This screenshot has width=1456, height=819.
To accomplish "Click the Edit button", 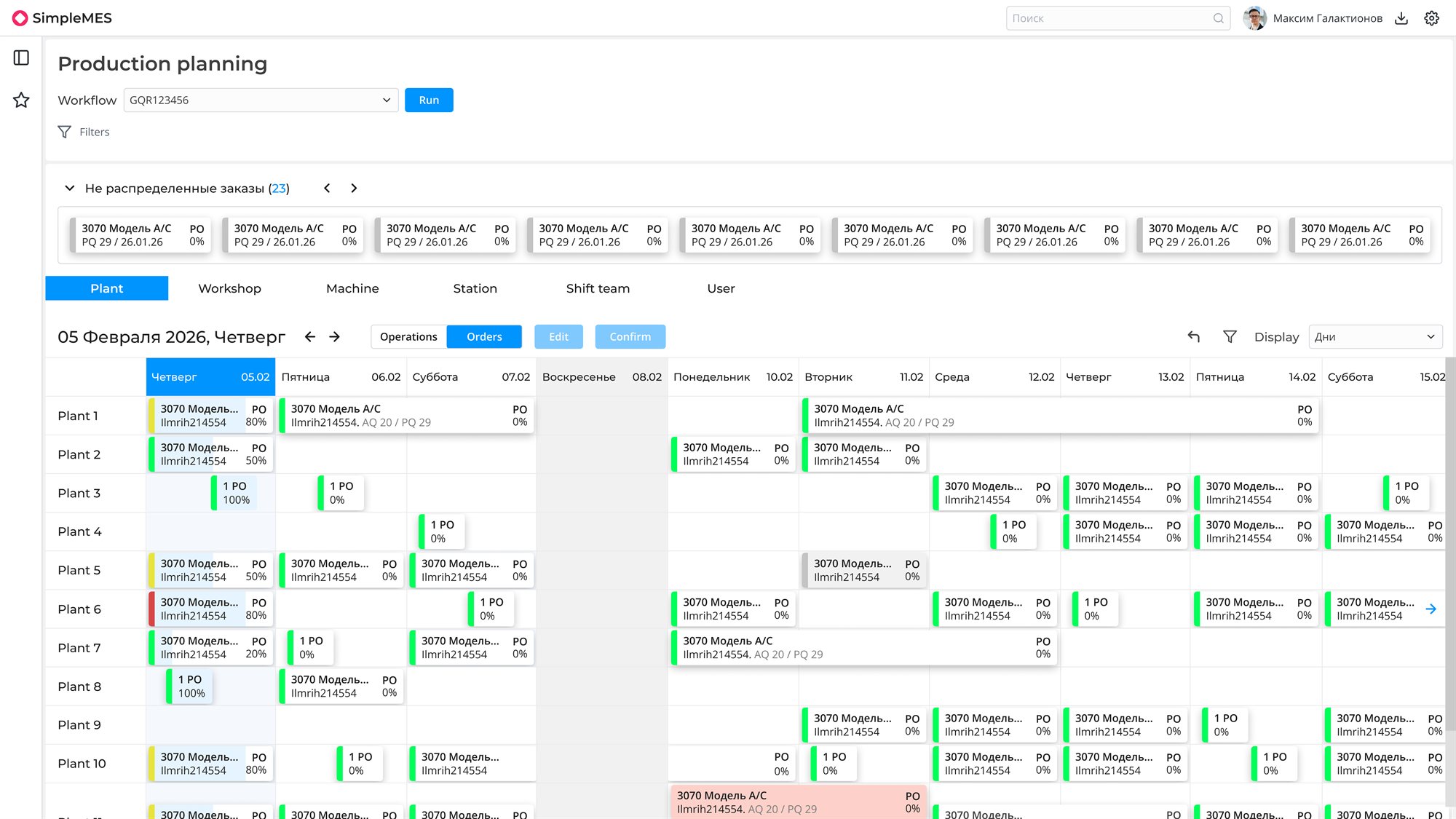I will pyautogui.click(x=558, y=336).
